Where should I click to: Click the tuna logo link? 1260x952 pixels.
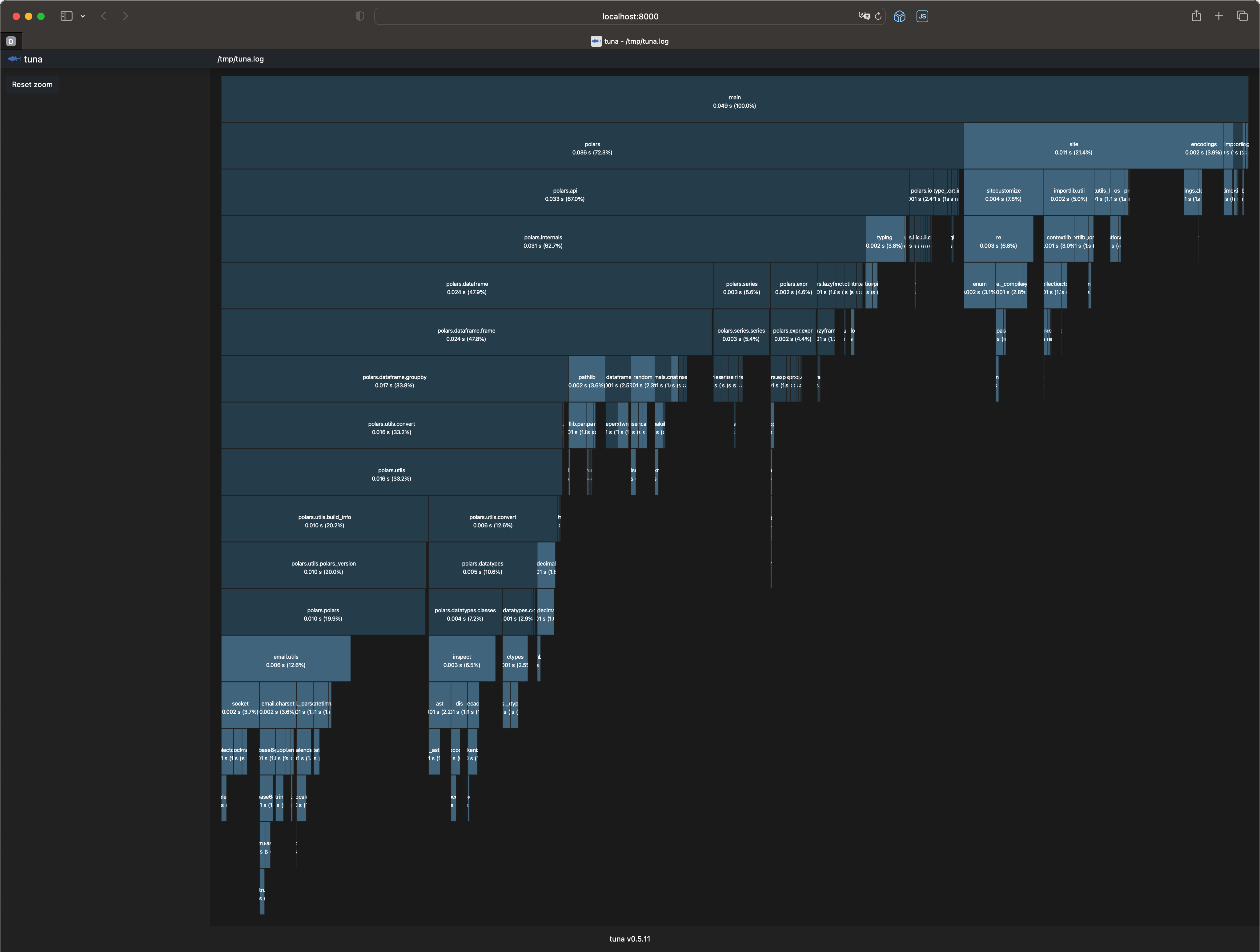coord(26,59)
